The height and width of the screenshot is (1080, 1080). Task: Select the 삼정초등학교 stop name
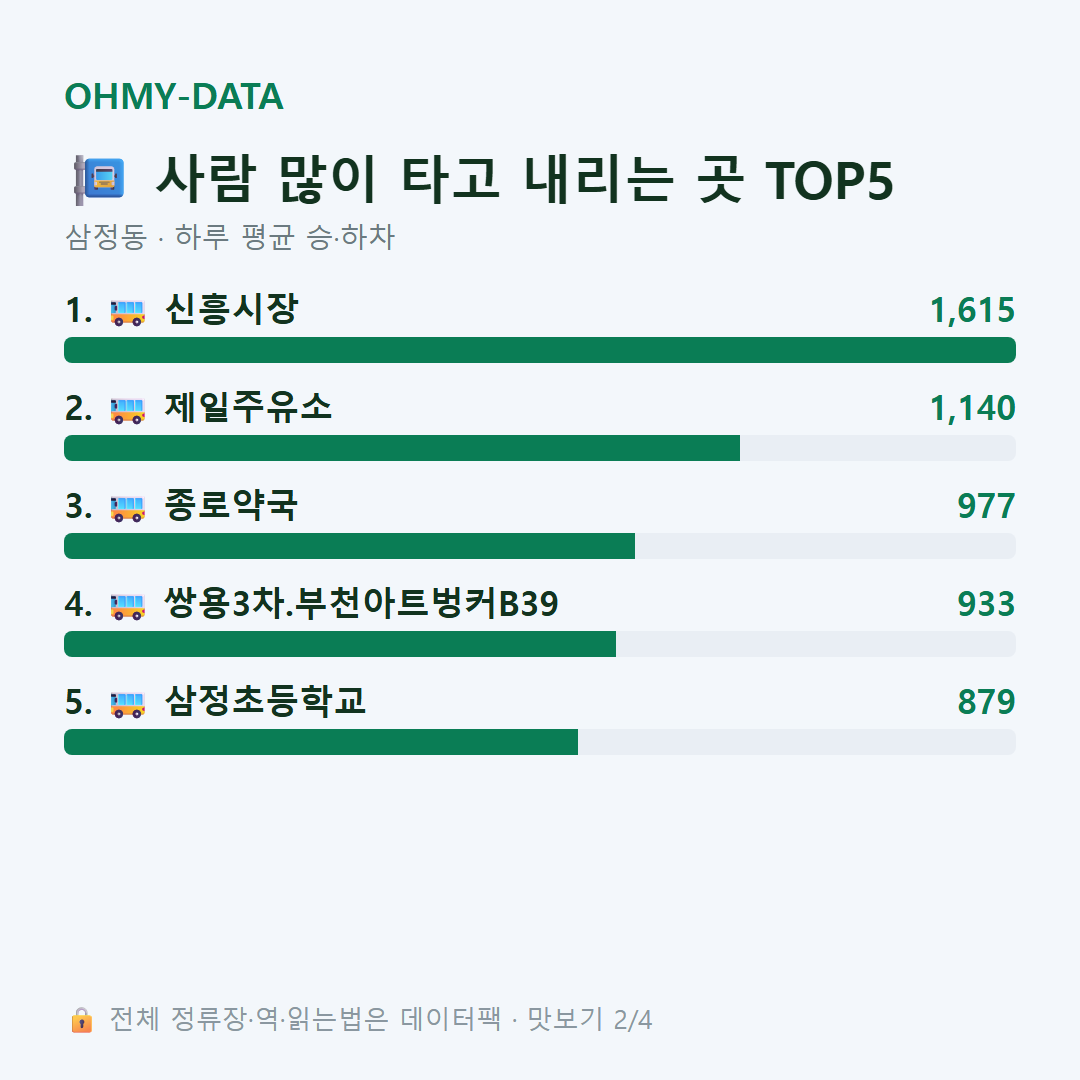pyautogui.click(x=265, y=701)
